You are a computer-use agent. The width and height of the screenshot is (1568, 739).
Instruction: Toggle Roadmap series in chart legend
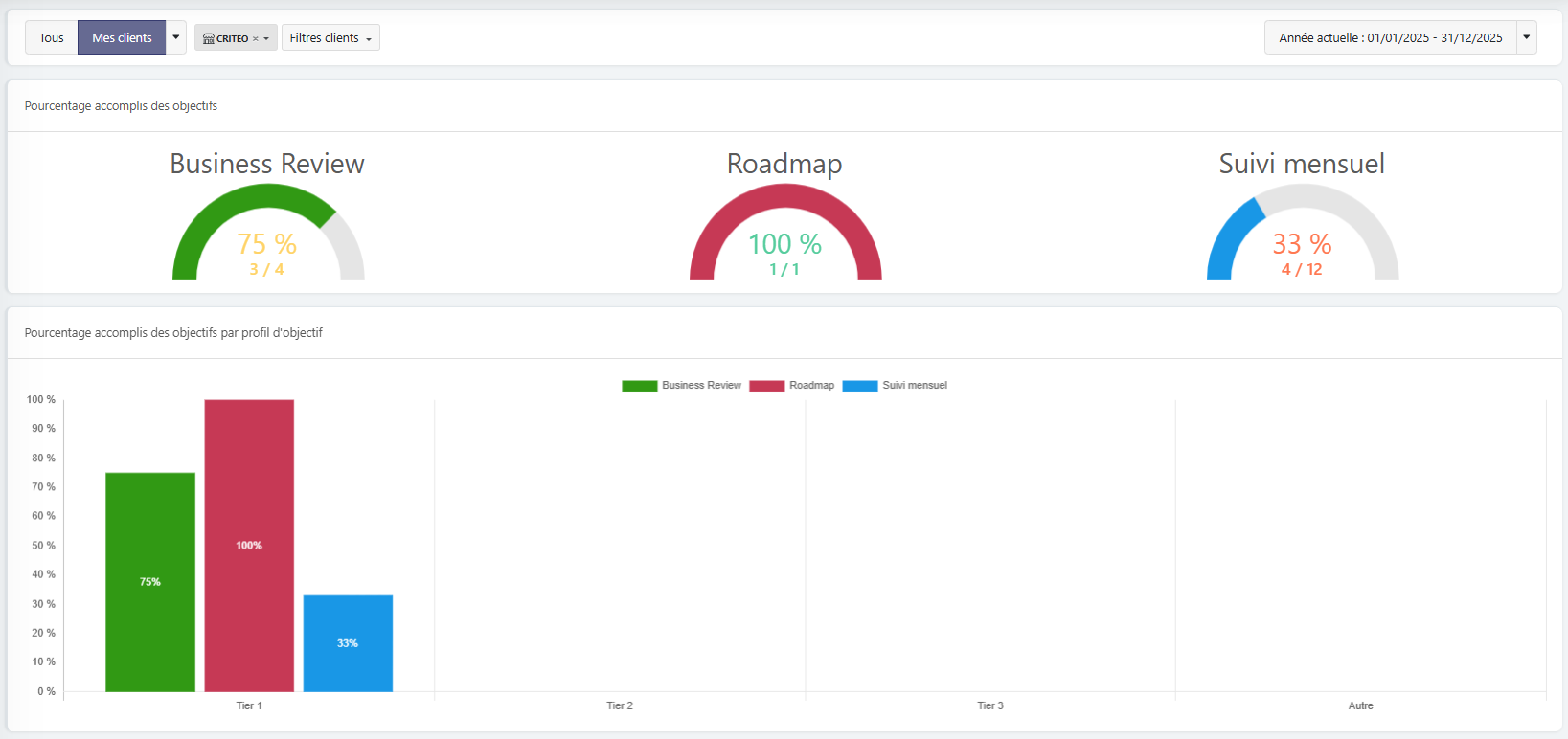click(792, 386)
